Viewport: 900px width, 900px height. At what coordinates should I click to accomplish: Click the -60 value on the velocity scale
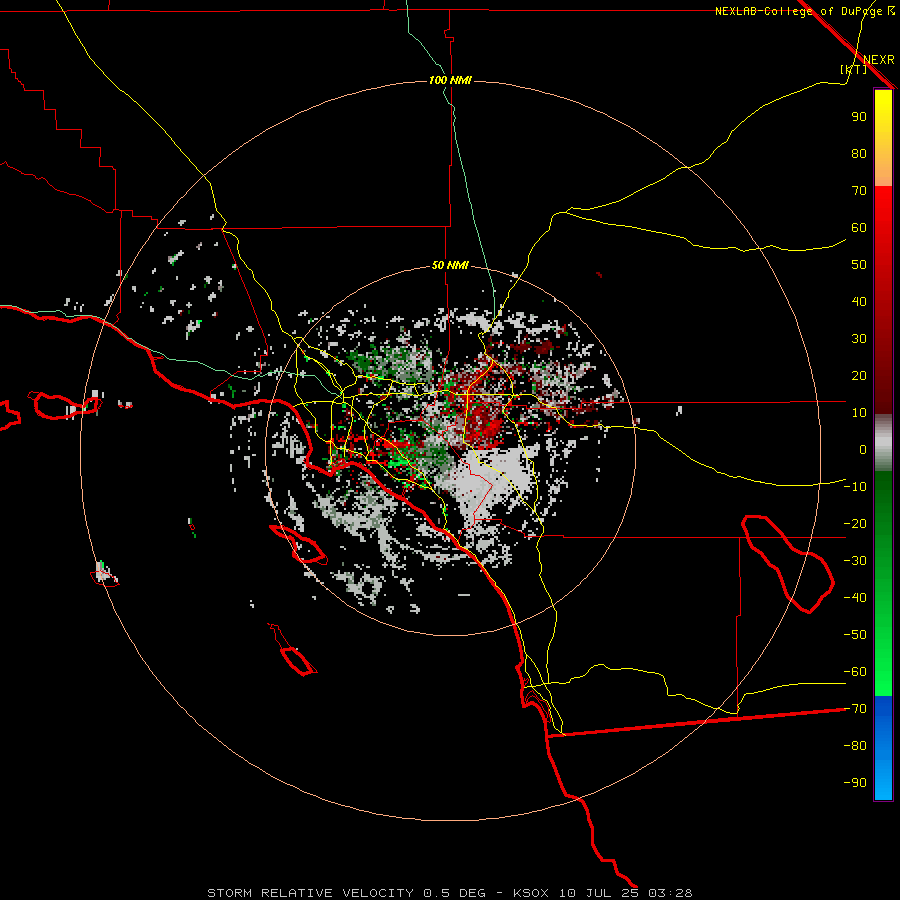point(855,672)
